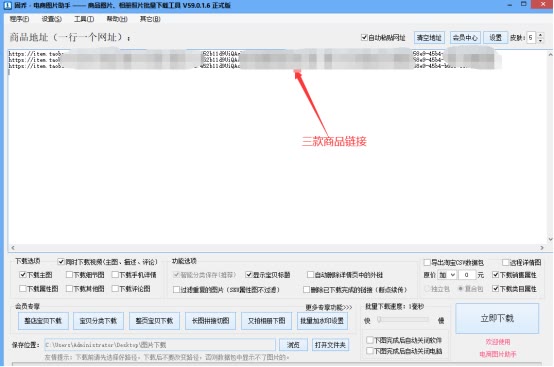Click the 立即下载 button
554x367 pixels.
[x=497, y=318]
